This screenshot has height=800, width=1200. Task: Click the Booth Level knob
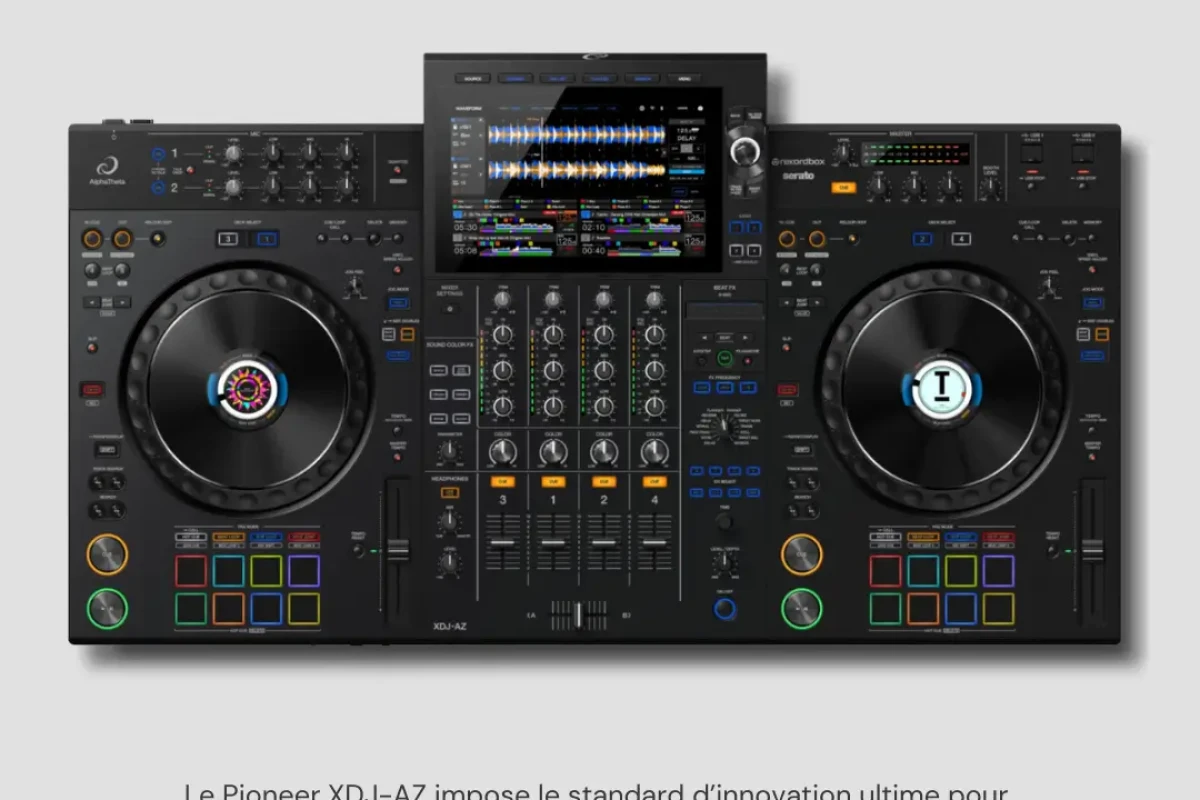991,188
